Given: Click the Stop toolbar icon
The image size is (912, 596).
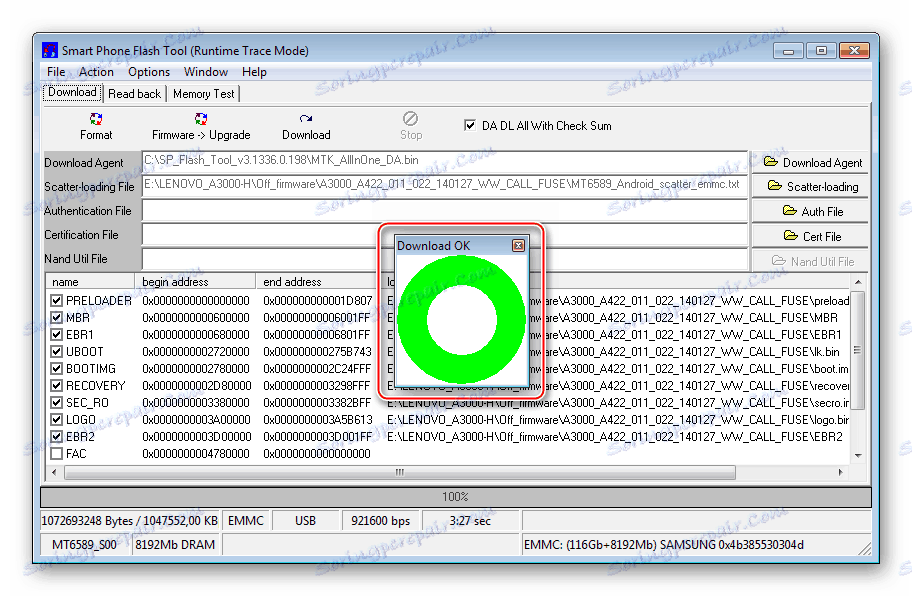Looking at the screenshot, I should 410,119.
